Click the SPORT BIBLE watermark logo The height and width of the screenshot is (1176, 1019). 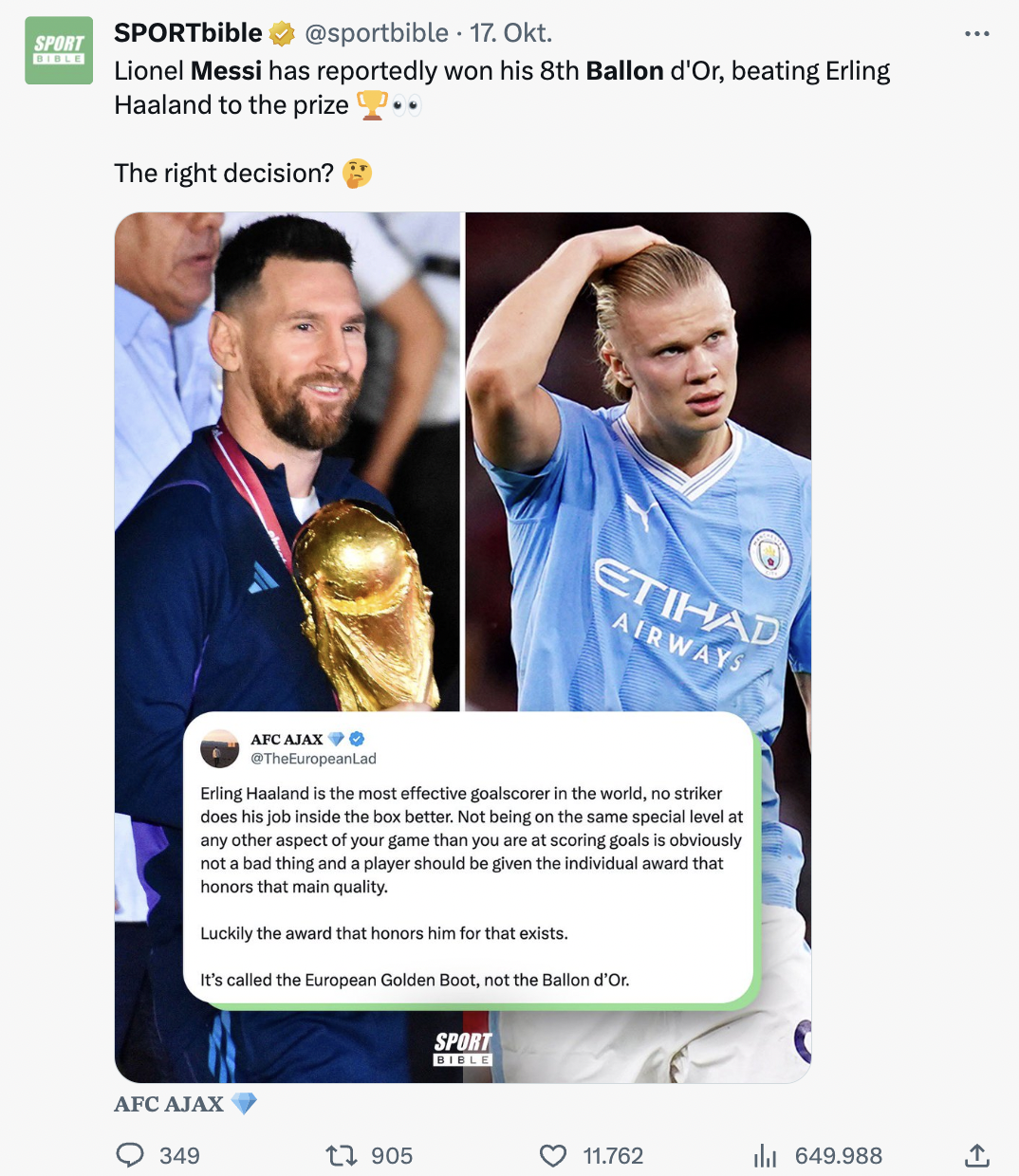pos(463,1048)
